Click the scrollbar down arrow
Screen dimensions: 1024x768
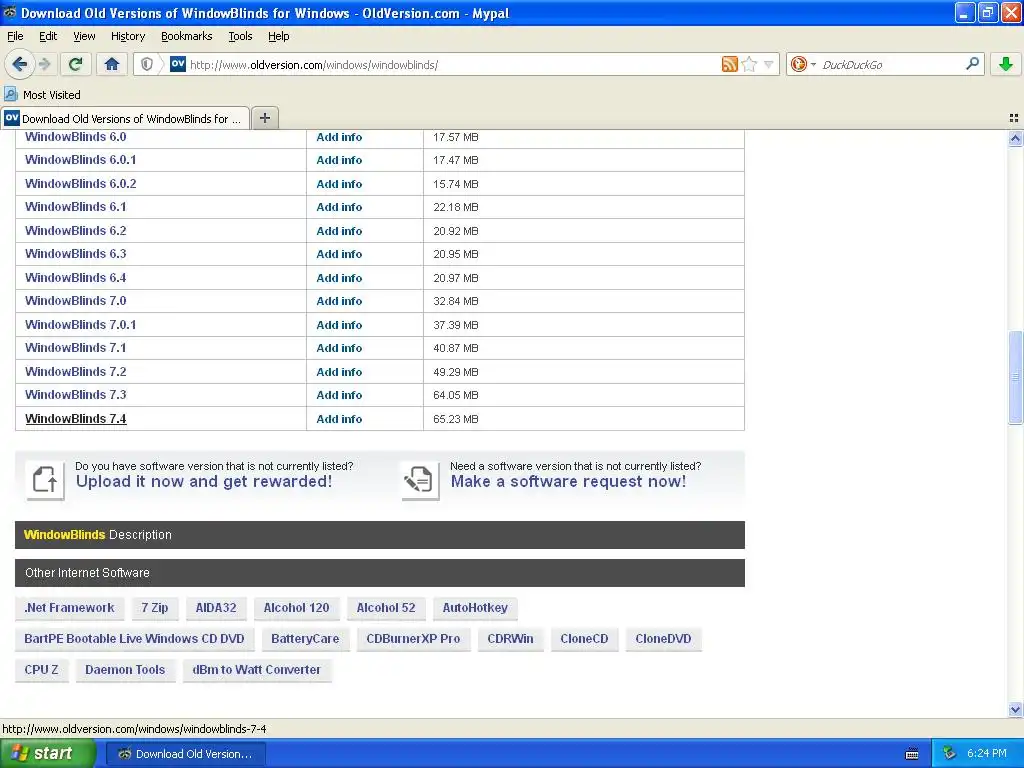coord(1015,709)
